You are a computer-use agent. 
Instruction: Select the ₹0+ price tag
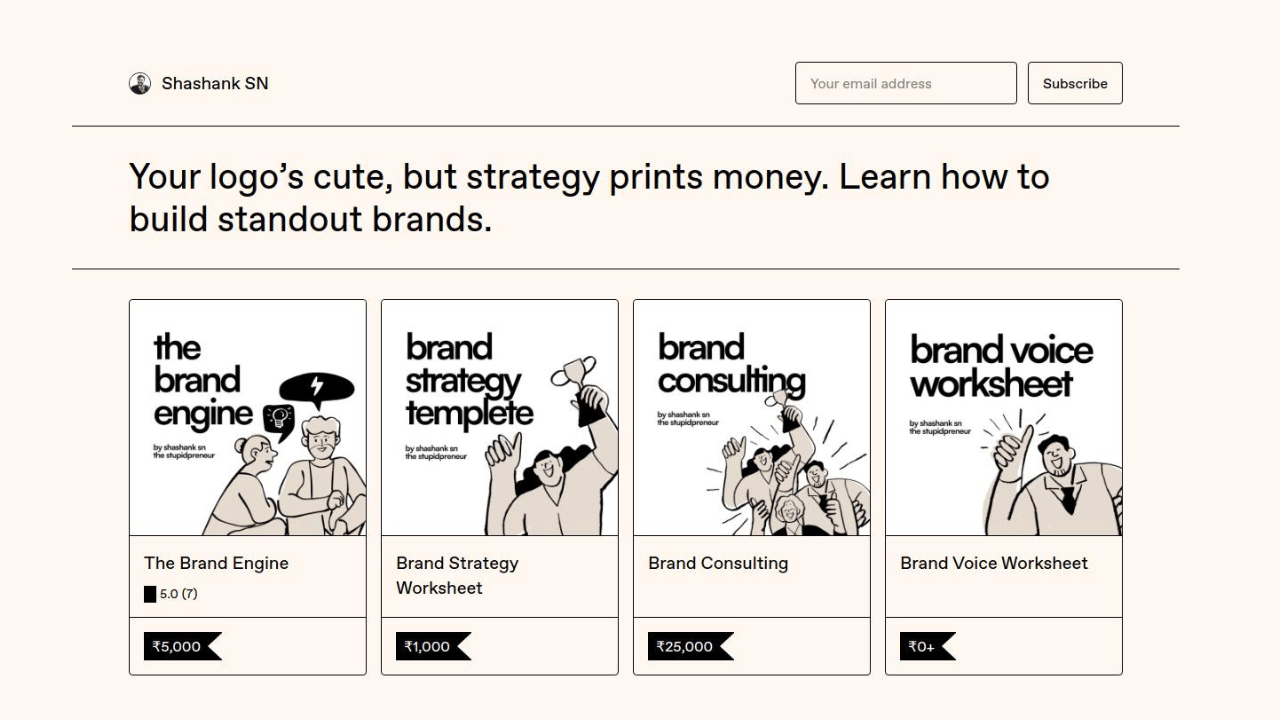tap(927, 647)
